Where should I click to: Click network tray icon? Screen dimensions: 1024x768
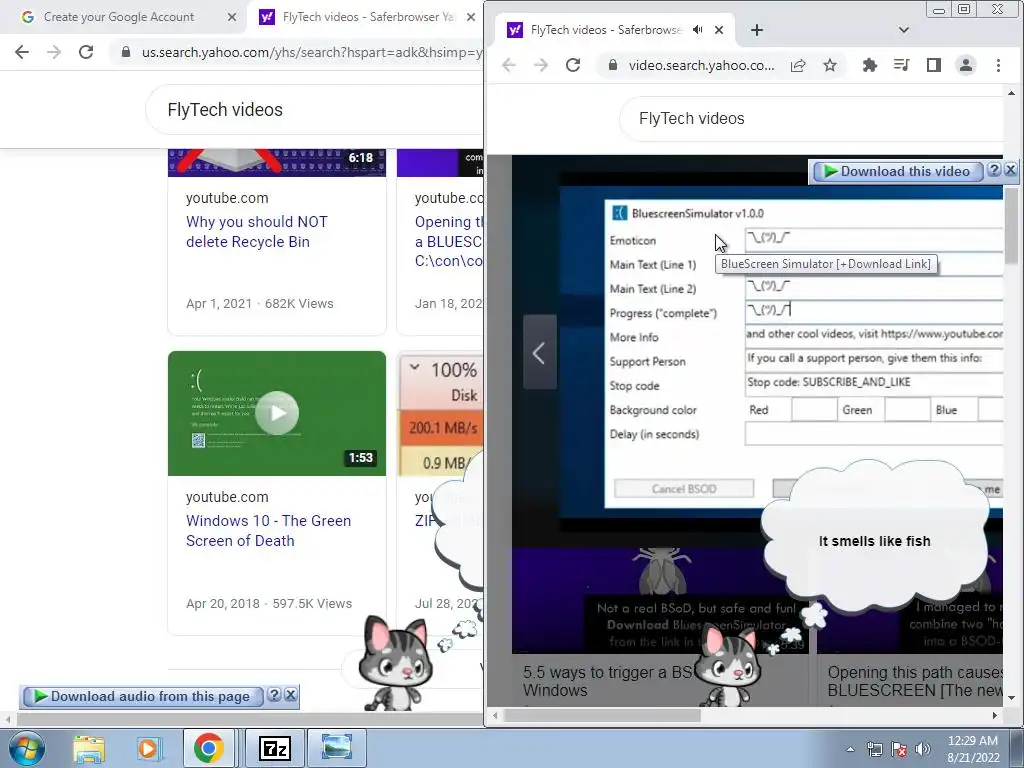pos(874,749)
